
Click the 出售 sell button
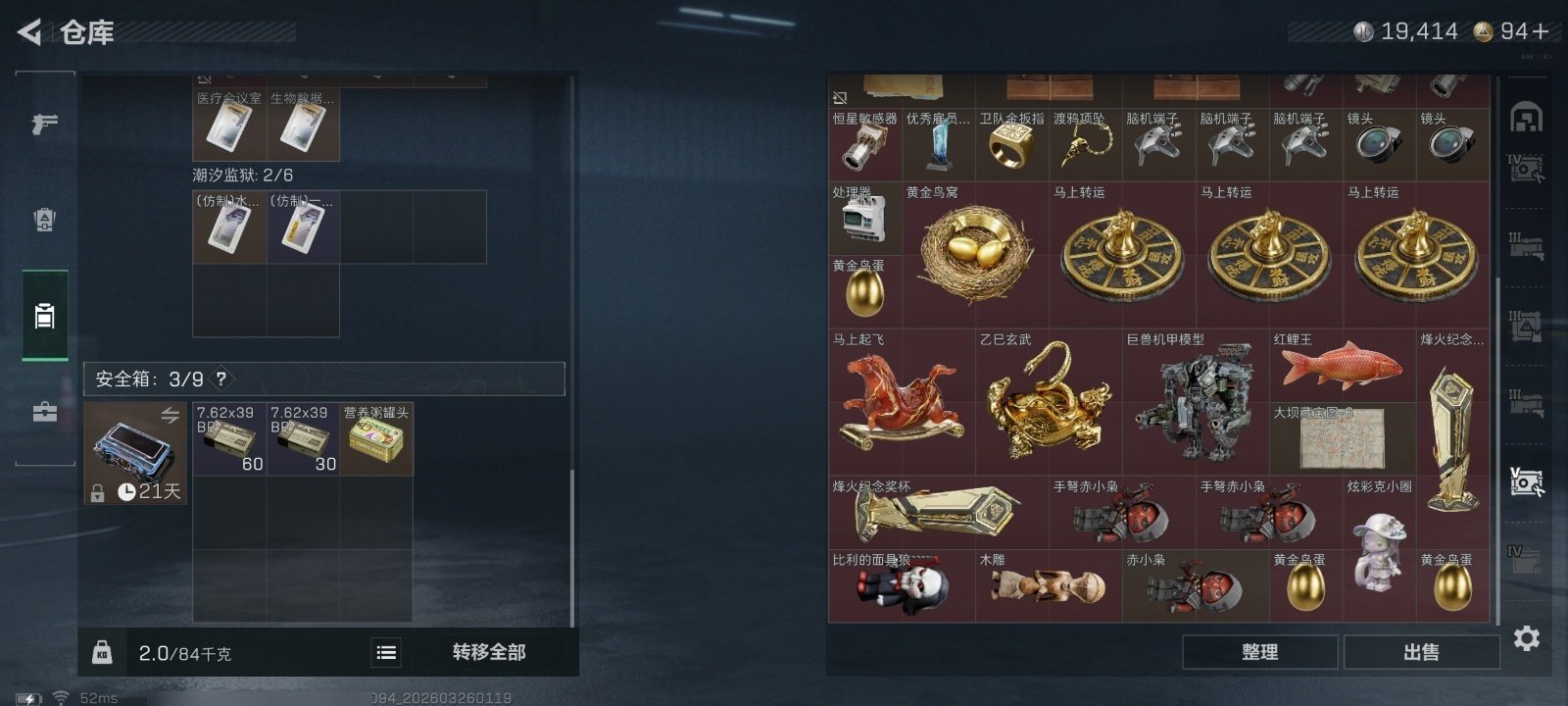pyautogui.click(x=1422, y=652)
